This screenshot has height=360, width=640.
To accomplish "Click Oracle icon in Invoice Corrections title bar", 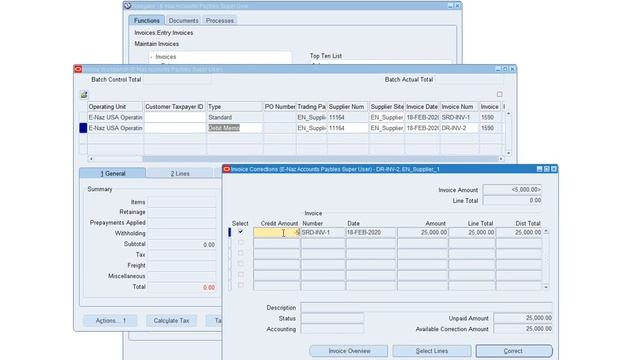I will (x=227, y=169).
